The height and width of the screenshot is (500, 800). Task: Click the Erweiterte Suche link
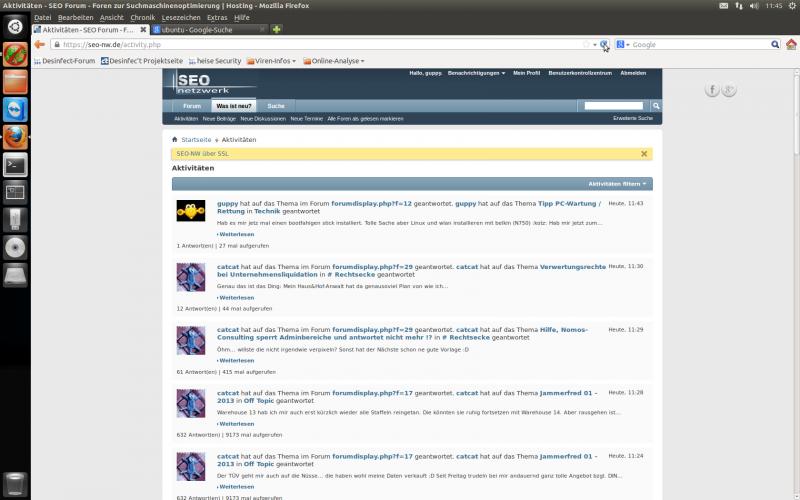tap(632, 118)
